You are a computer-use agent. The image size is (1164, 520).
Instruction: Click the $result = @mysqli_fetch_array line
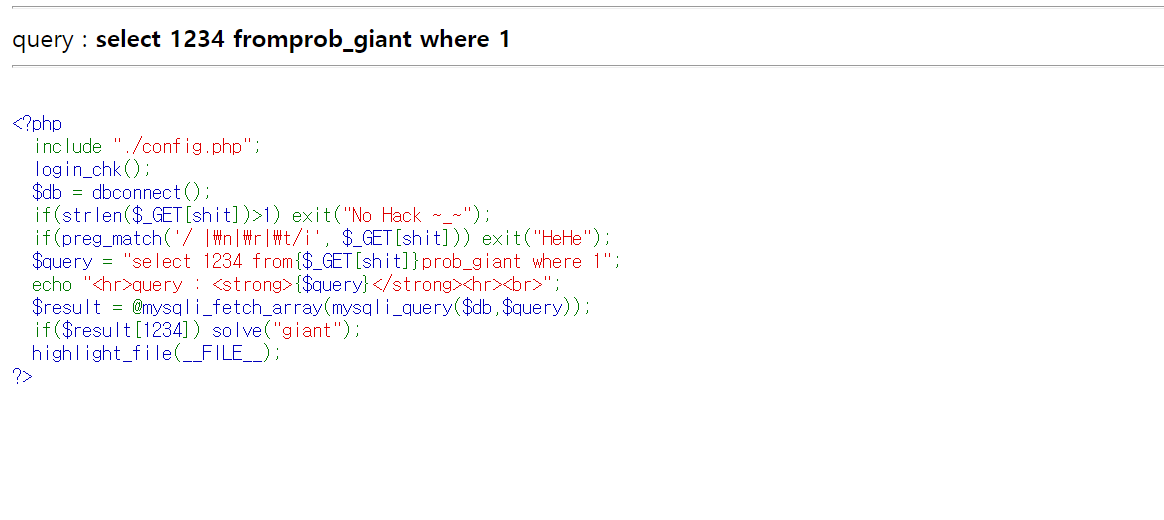[x=311, y=308]
